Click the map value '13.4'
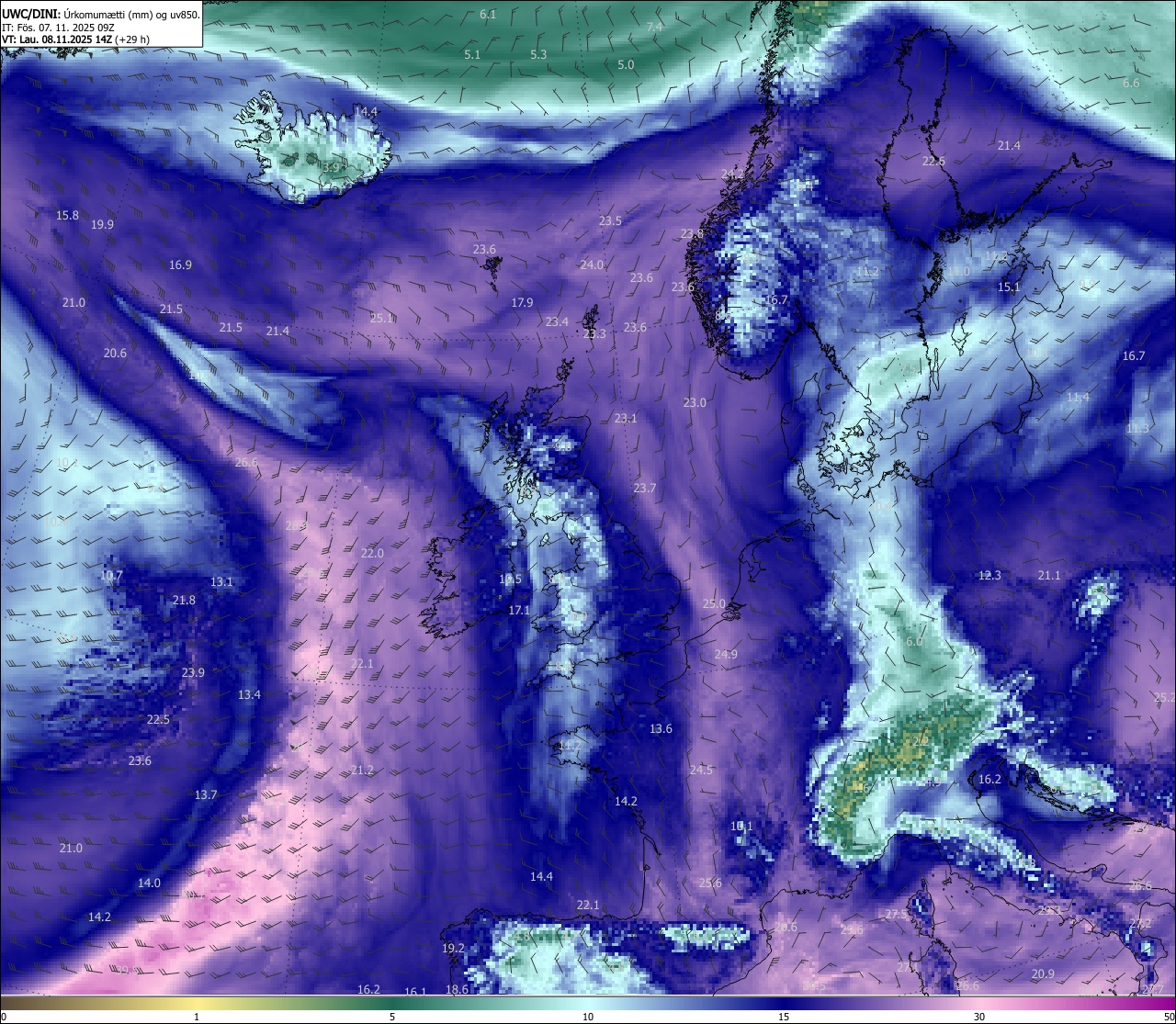1176x1024 pixels. (249, 694)
